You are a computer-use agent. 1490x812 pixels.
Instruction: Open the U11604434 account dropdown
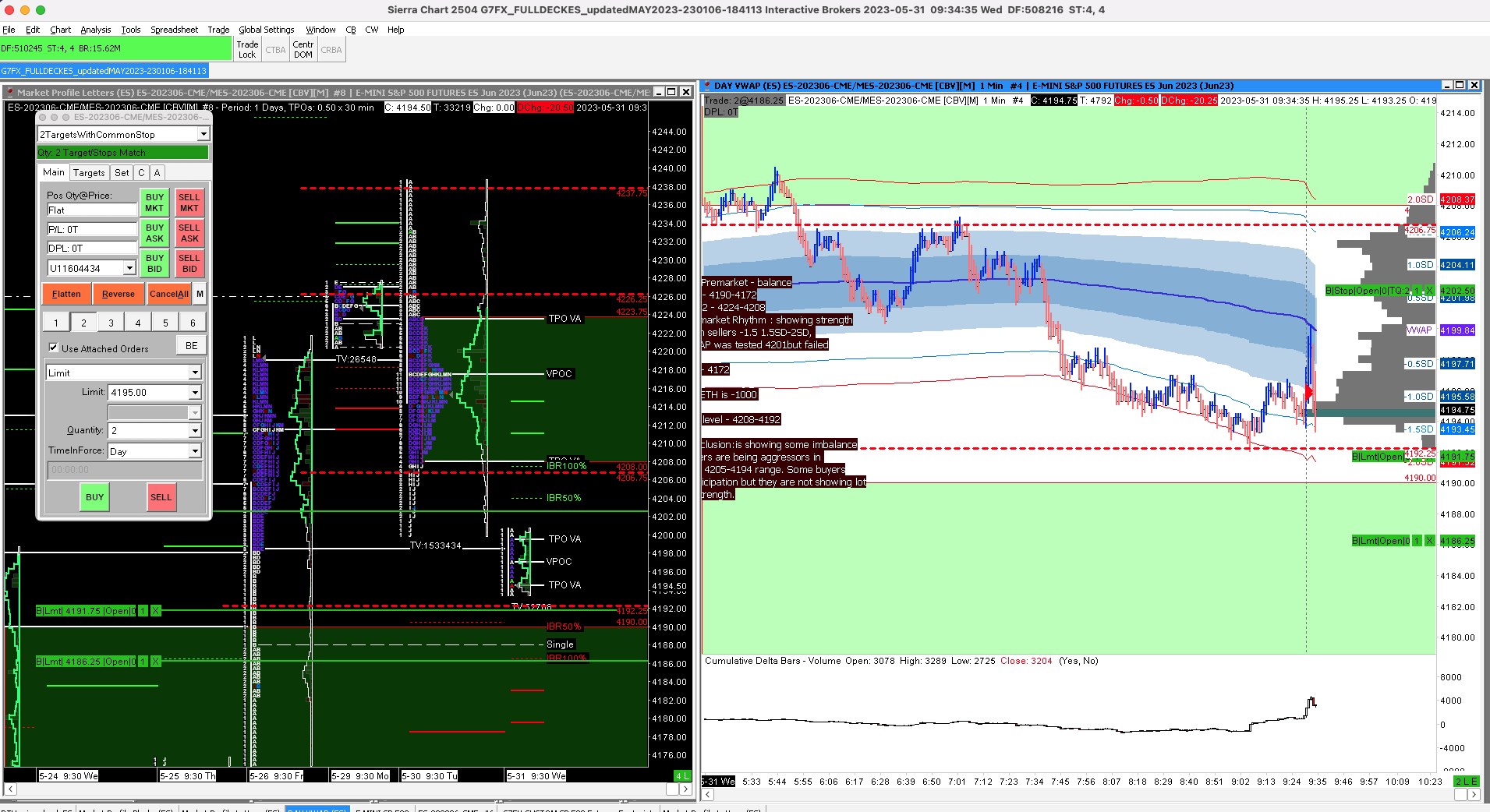129,268
